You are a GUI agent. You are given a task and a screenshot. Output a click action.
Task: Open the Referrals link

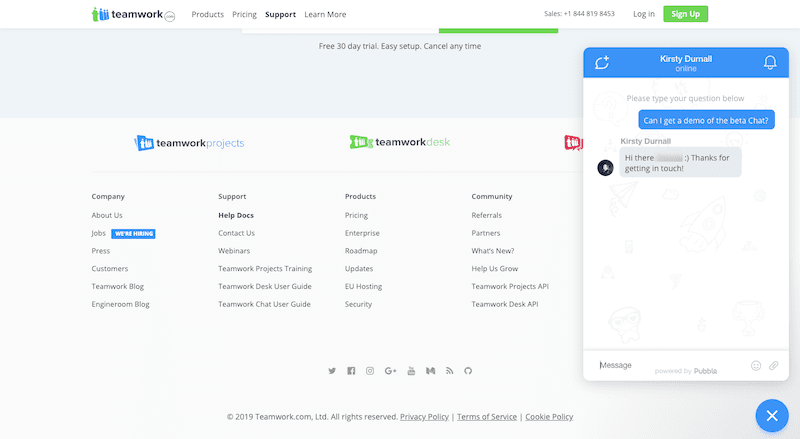click(x=487, y=215)
